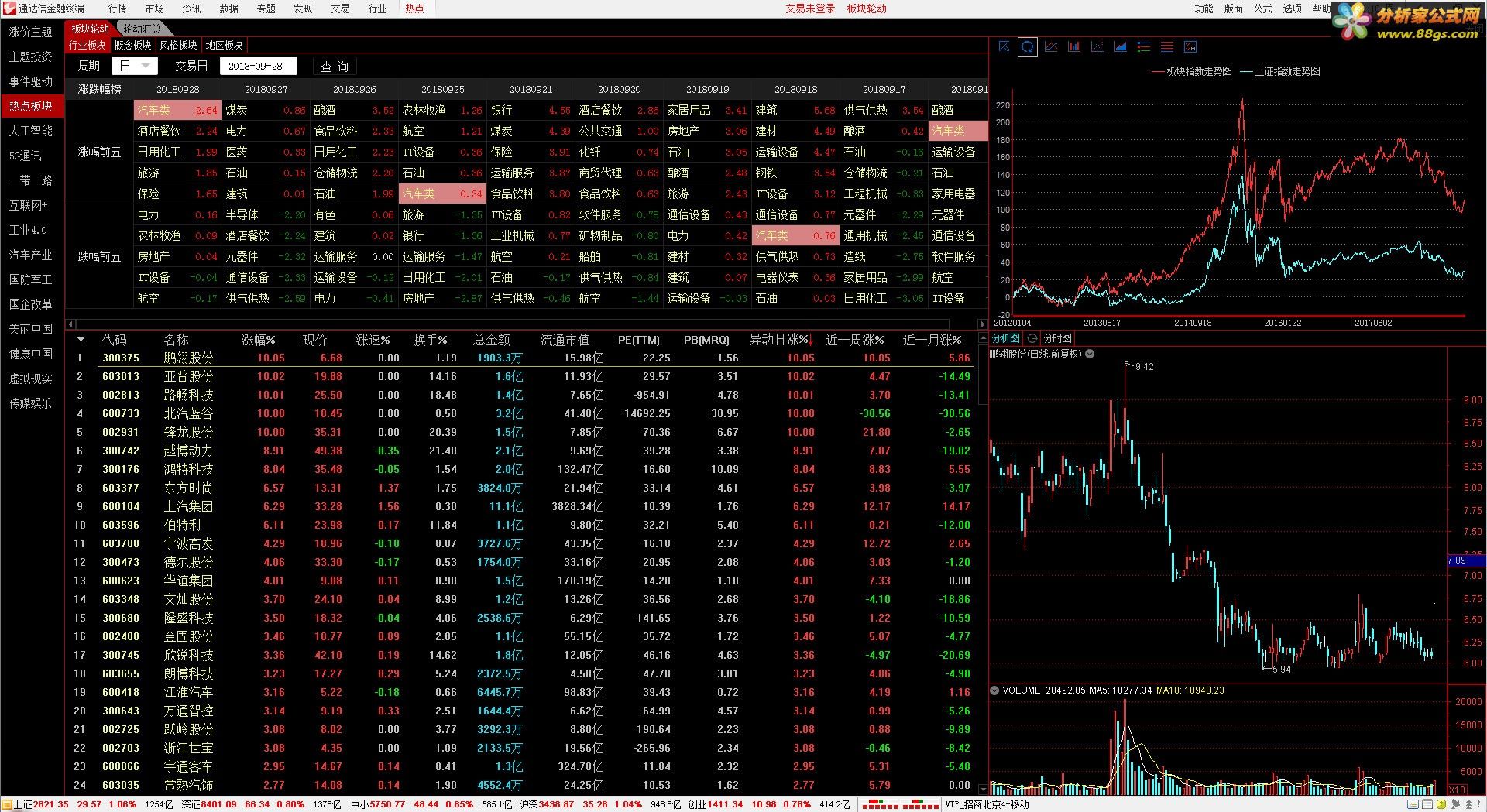Click the status bar pin icon
This screenshot has height=812, width=1487.
click(1455, 804)
